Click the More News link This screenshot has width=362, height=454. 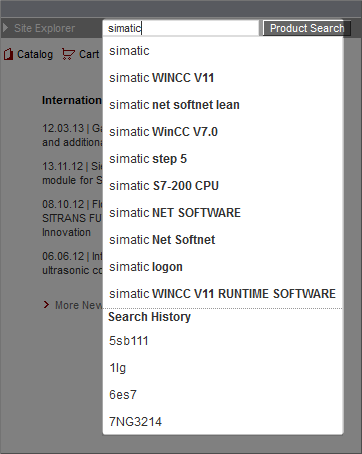(79, 305)
